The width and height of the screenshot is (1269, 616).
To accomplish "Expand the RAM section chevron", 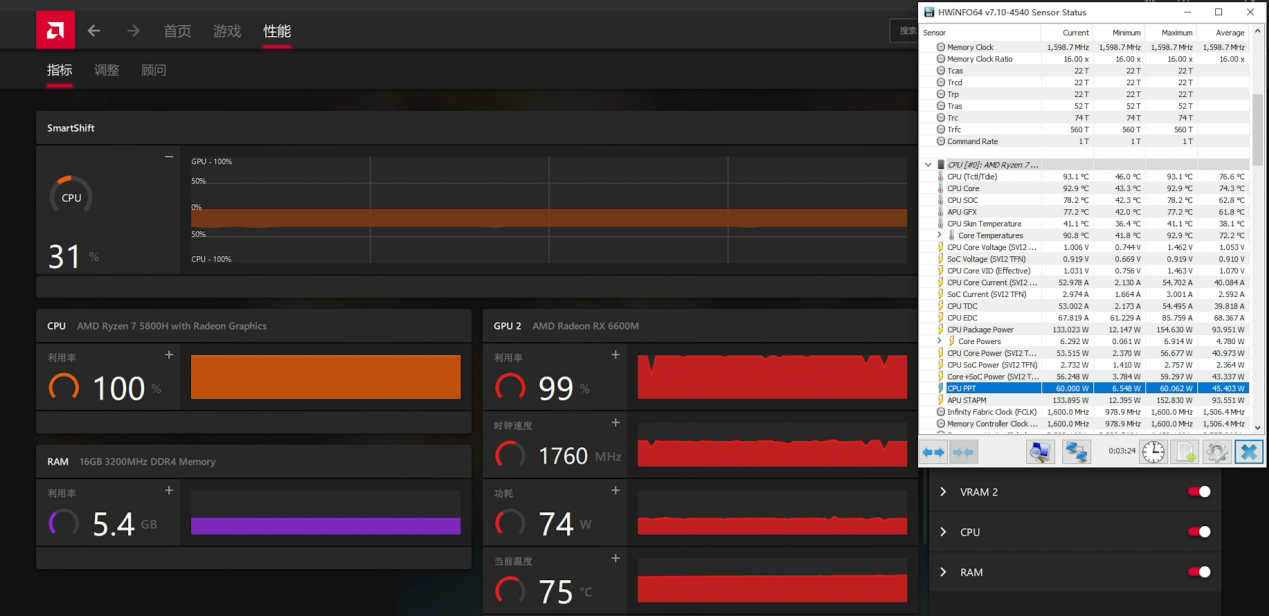I will pos(943,572).
